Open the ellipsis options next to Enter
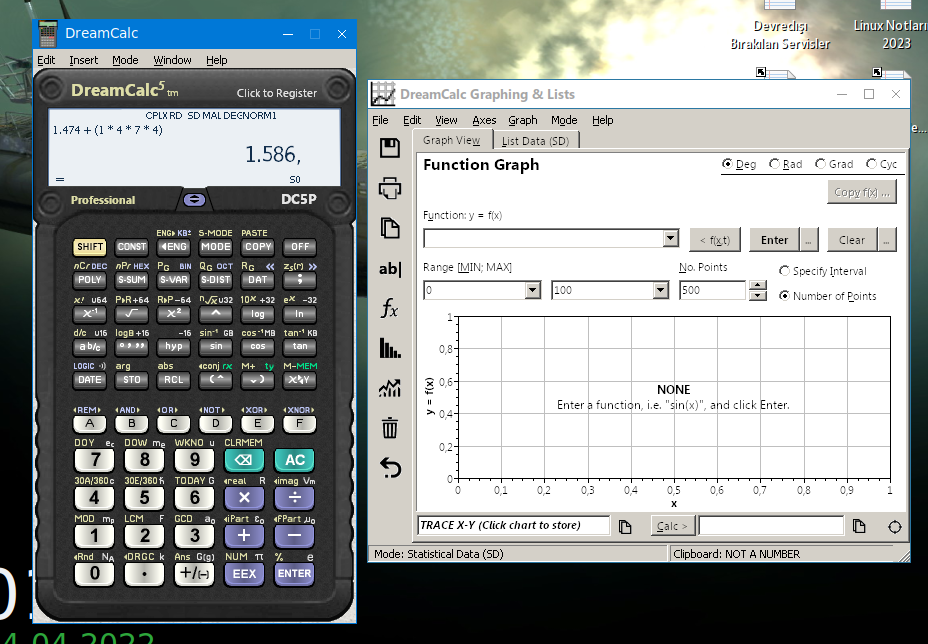 tap(808, 240)
